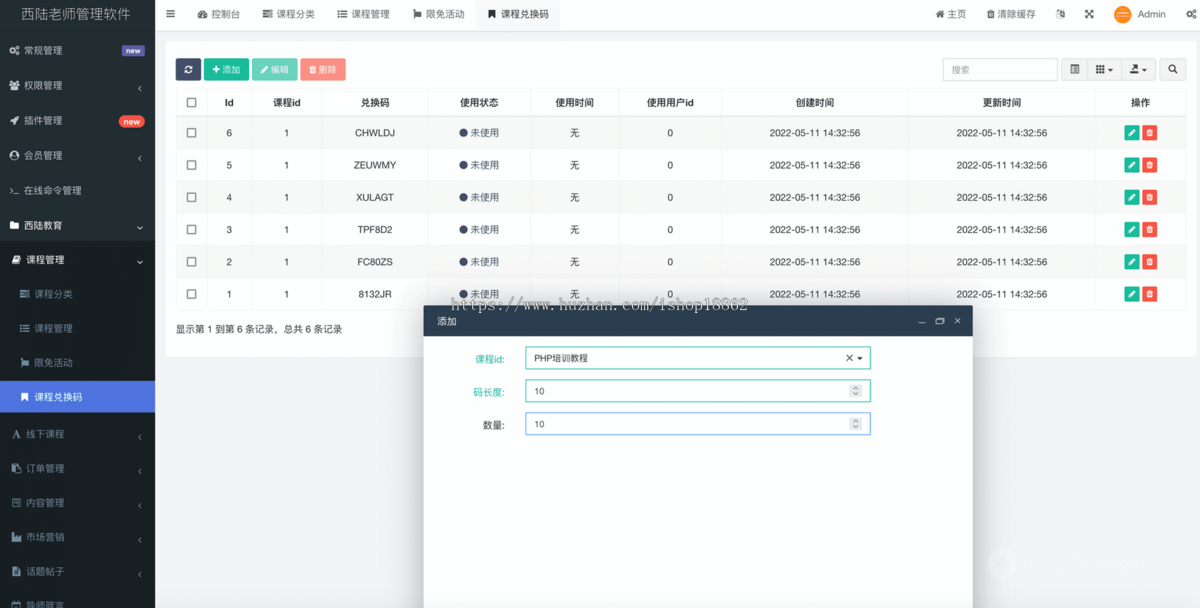This screenshot has height=608, width=1200.
Task: Toggle fullscreen mode from the top bar
Action: pyautogui.click(x=1089, y=13)
